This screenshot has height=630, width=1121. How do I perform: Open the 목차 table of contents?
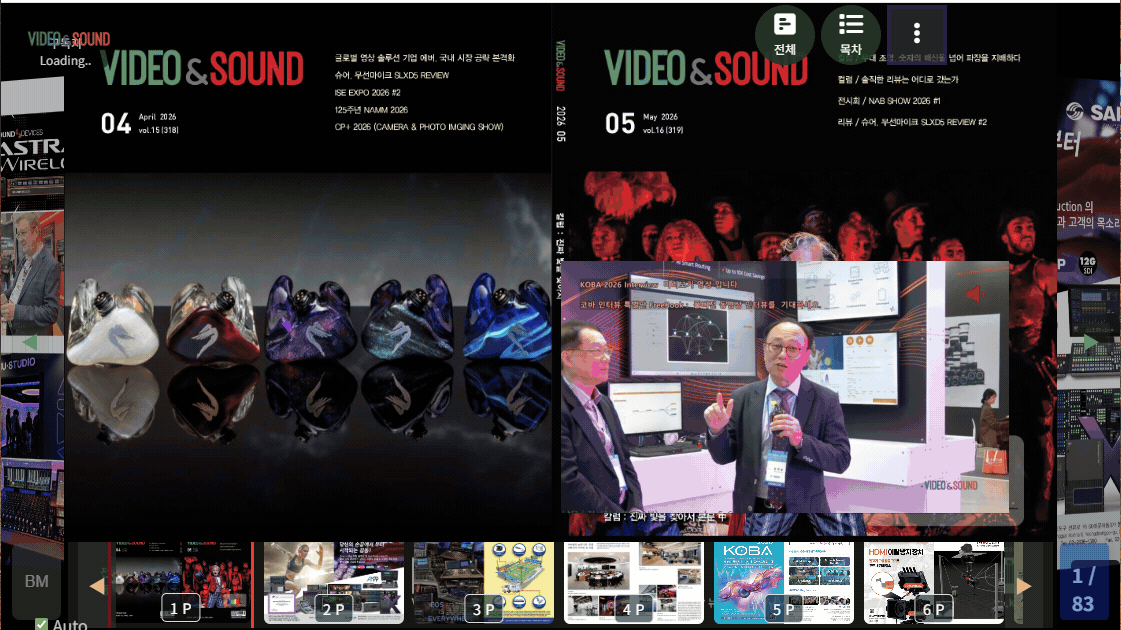click(x=850, y=34)
